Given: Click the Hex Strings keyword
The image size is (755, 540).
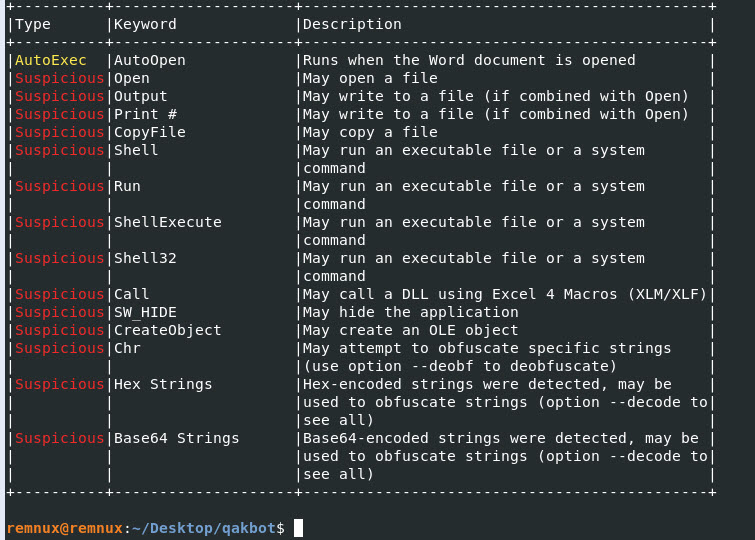Looking at the screenshot, I should pos(163,384).
